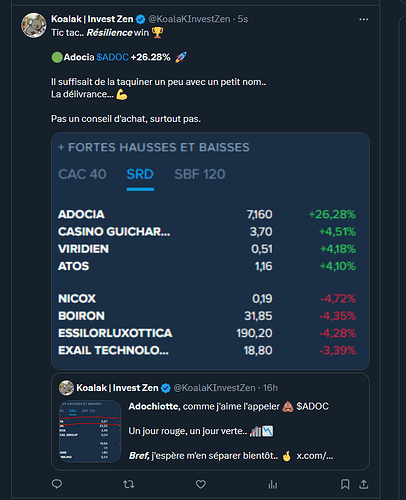This screenshot has width=406, height=500.
Task: View post analytics bar chart icon
Action: tap(273, 484)
